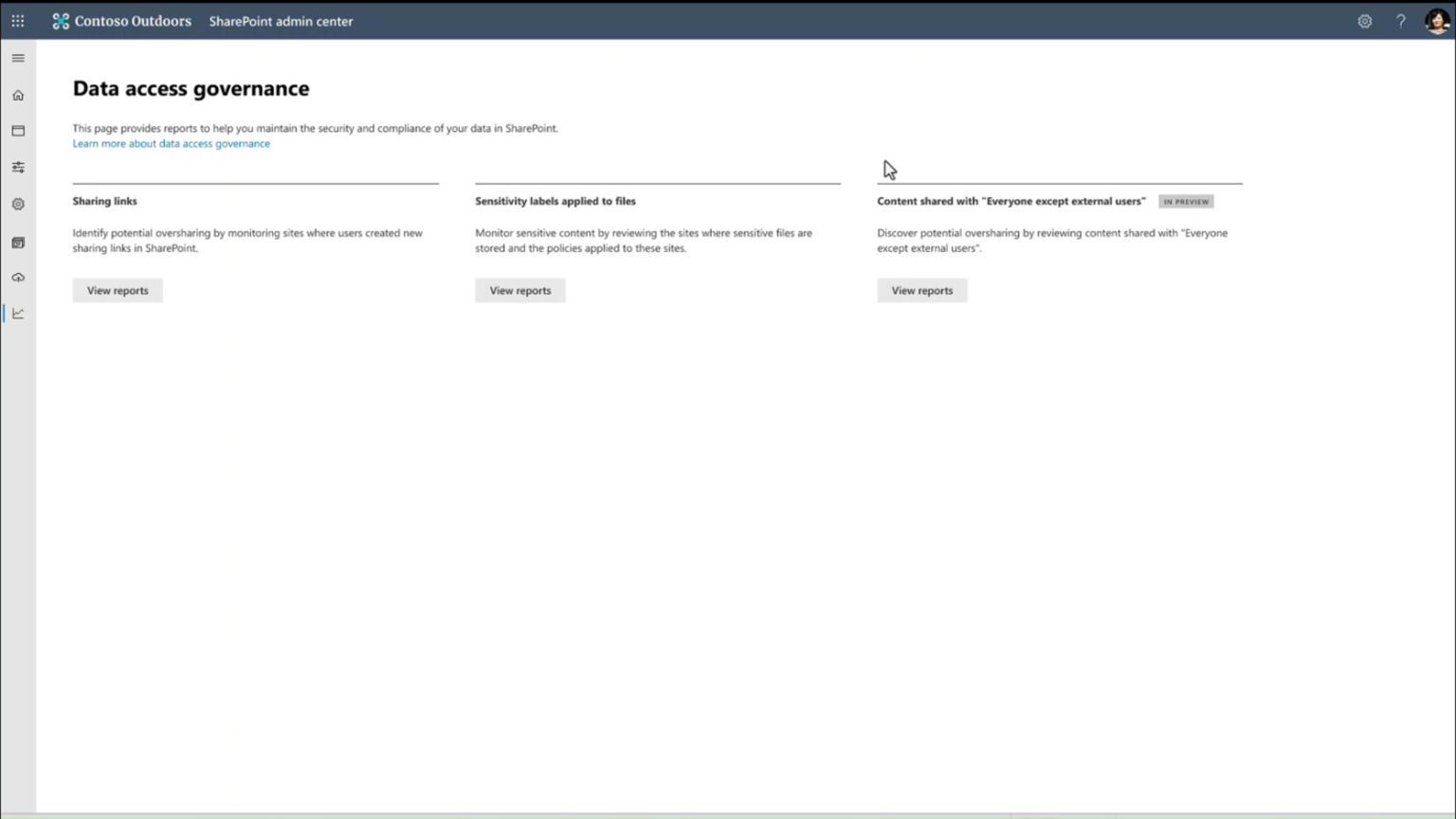View reports for Everyone except external users content
Viewport: 1456px width, 819px height.
tap(921, 290)
